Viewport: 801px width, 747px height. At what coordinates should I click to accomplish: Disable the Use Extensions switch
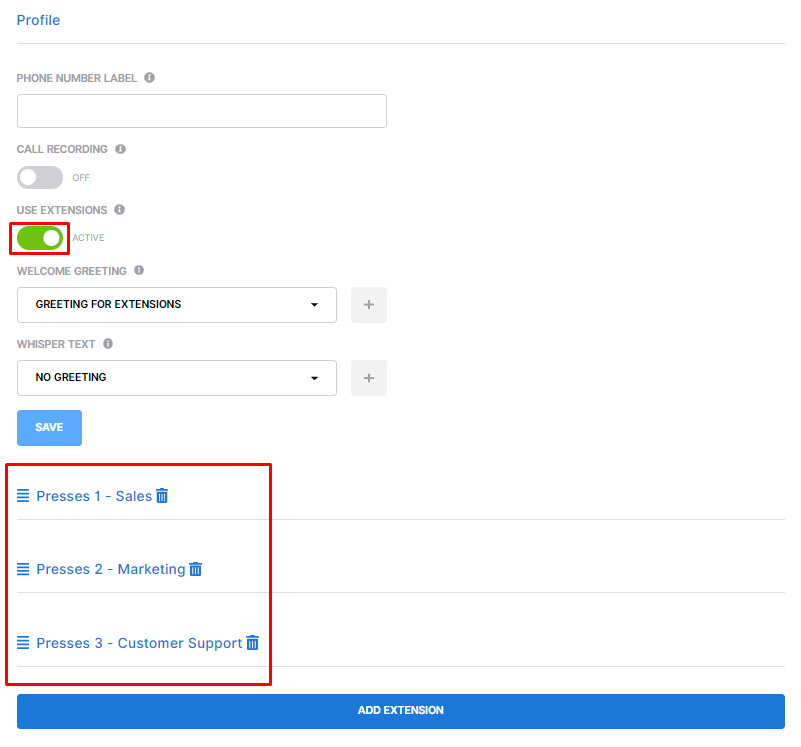coord(40,238)
